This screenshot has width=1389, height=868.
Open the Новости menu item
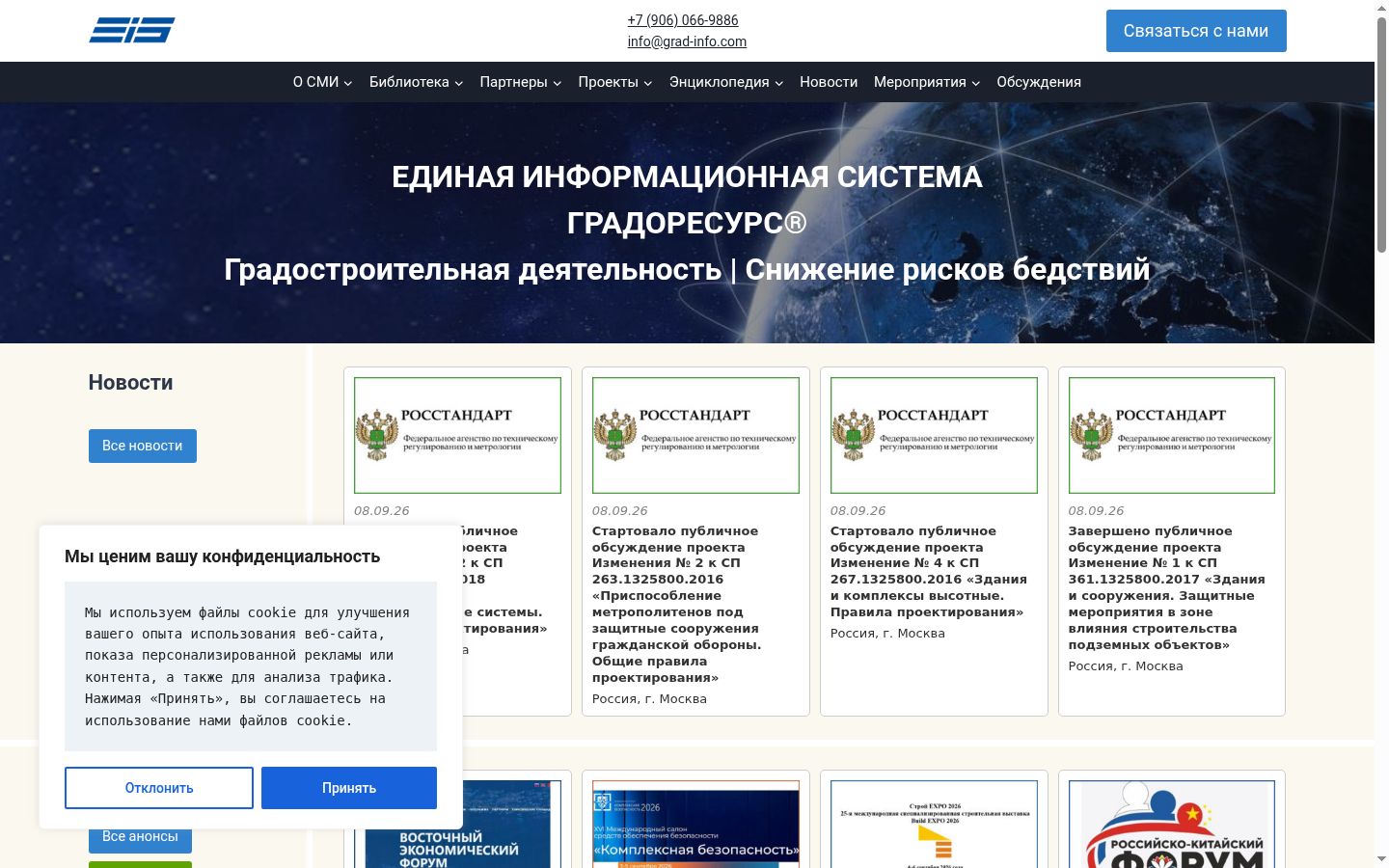(829, 82)
